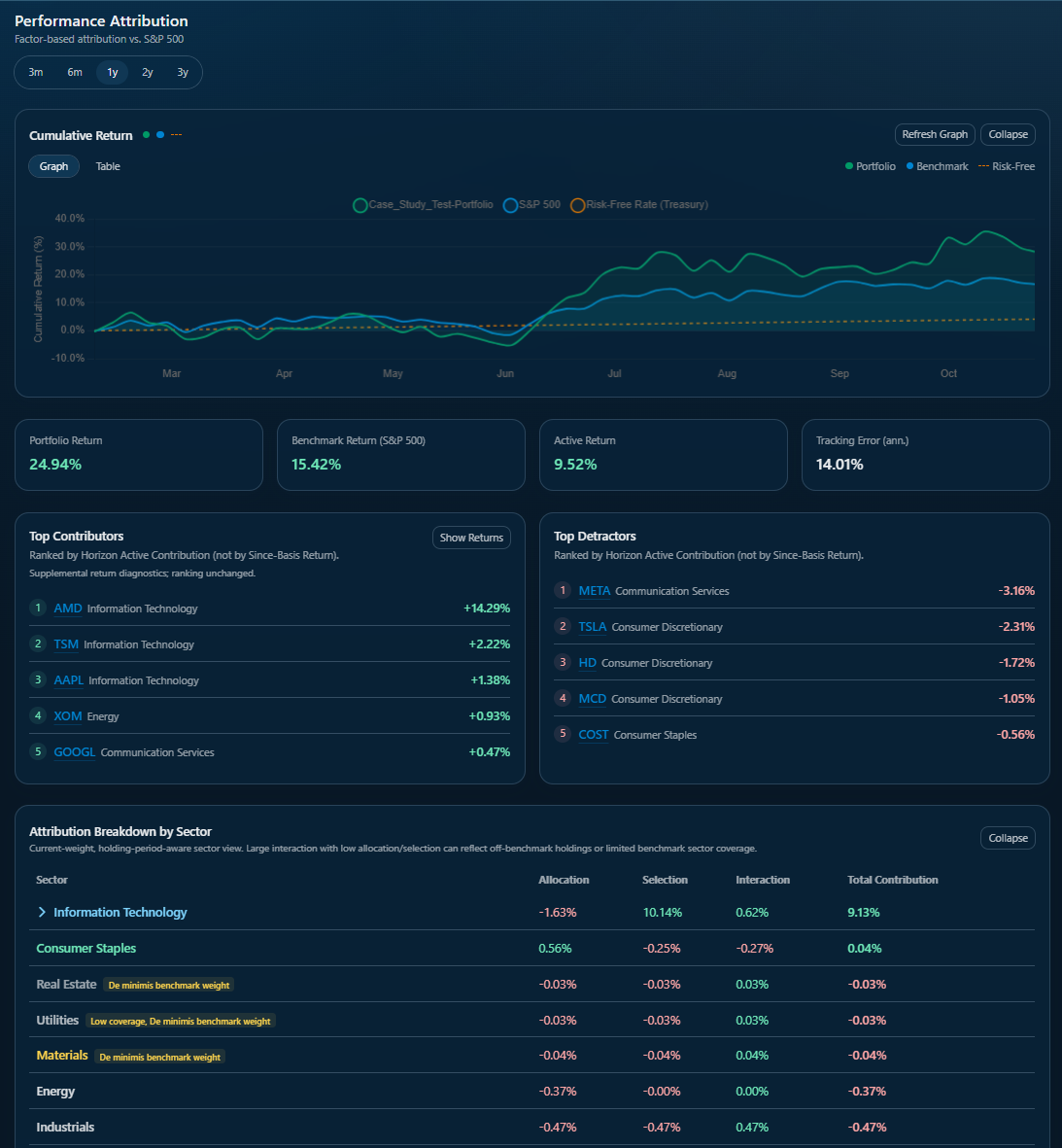
Task: Click the Real Estate sector label
Action: [x=67, y=984]
